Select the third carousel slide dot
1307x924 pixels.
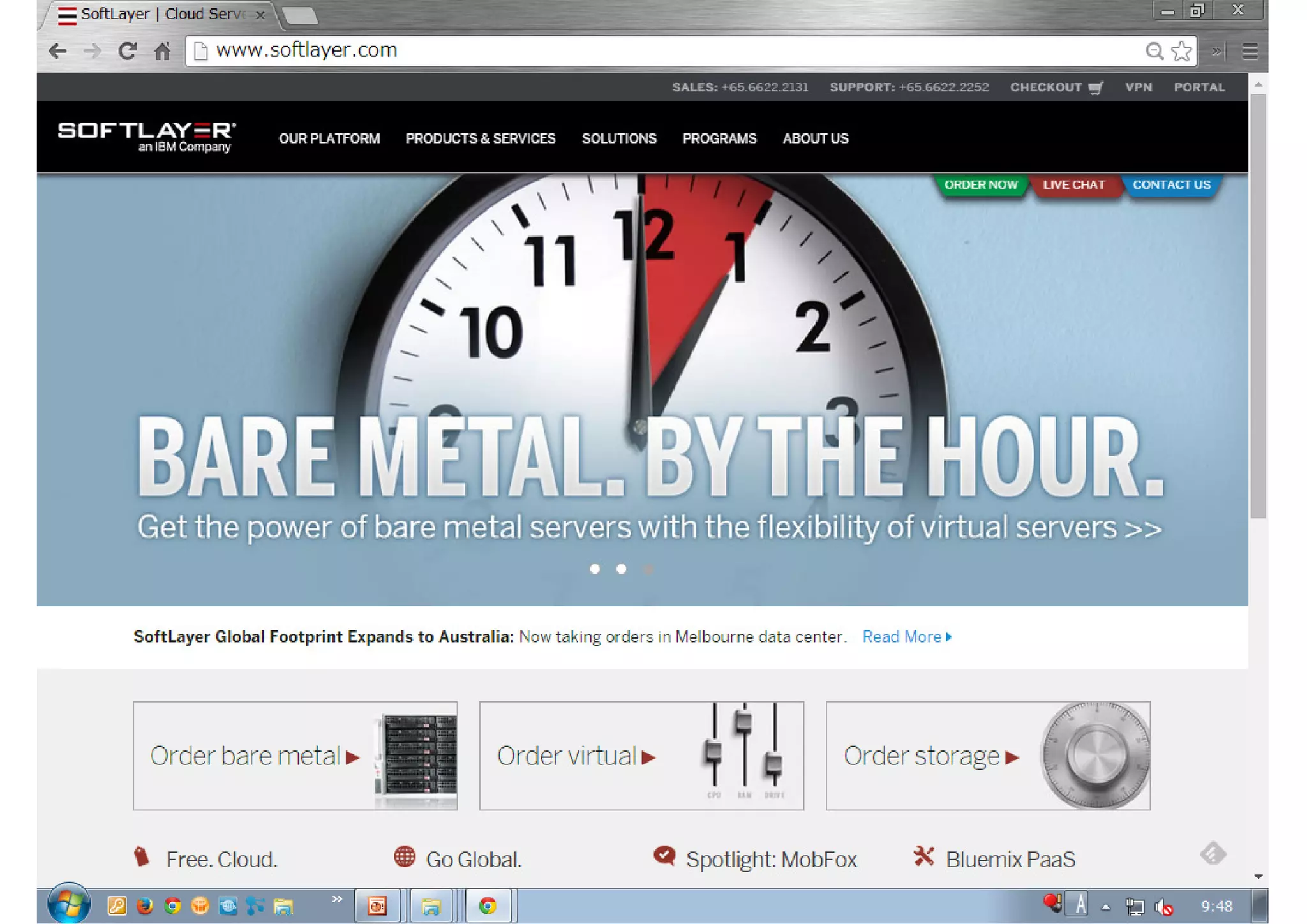(648, 569)
